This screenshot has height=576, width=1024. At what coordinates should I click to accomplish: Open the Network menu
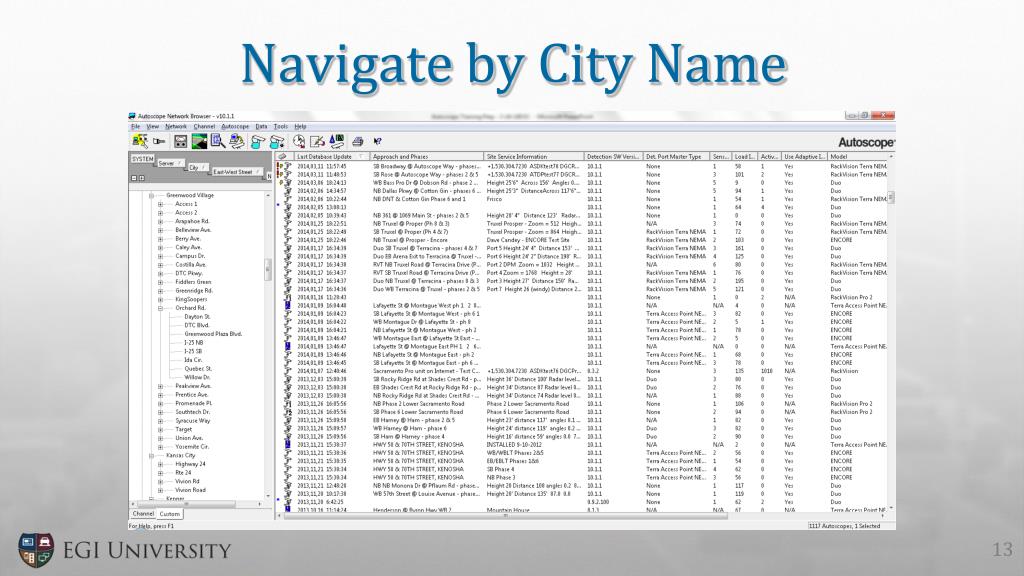click(x=176, y=127)
